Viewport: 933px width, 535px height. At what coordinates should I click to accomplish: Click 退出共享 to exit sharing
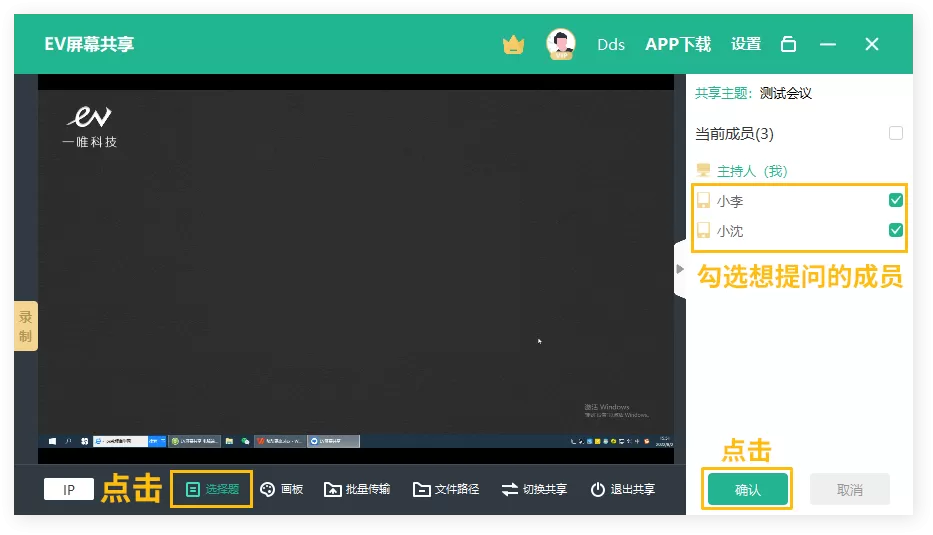tap(622, 489)
